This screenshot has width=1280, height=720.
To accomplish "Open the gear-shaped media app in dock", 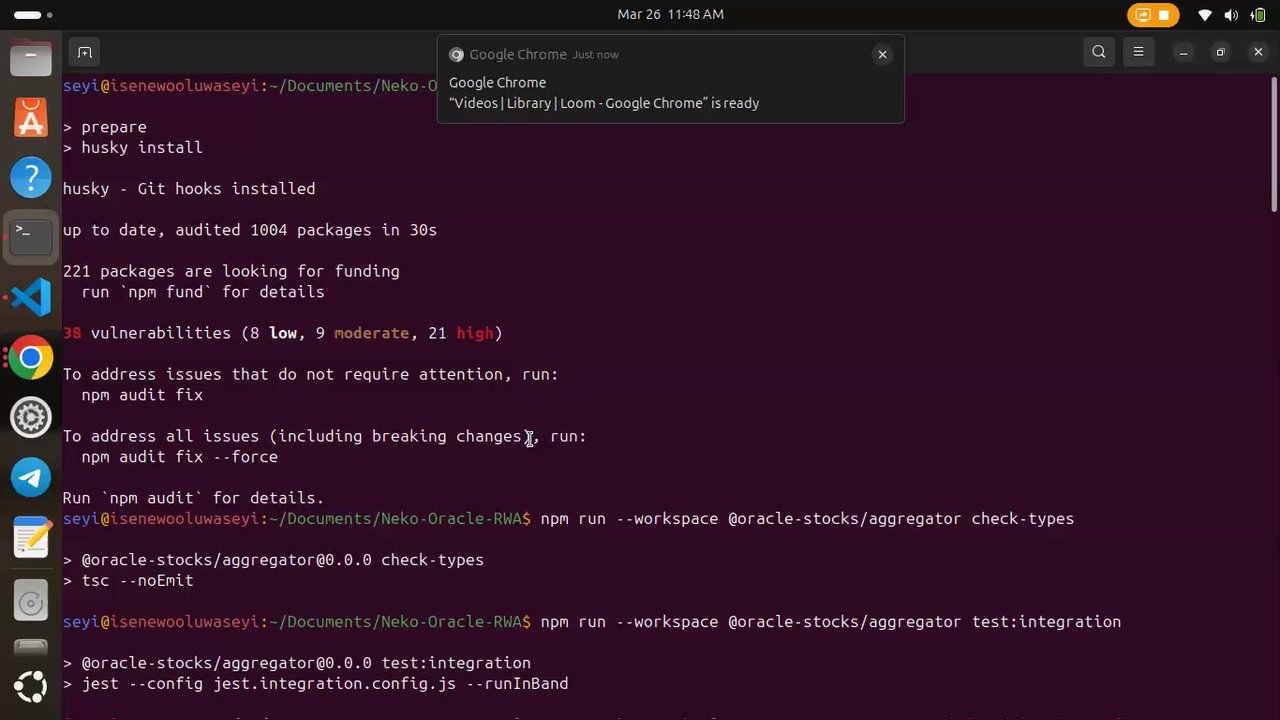I will pos(31,417).
